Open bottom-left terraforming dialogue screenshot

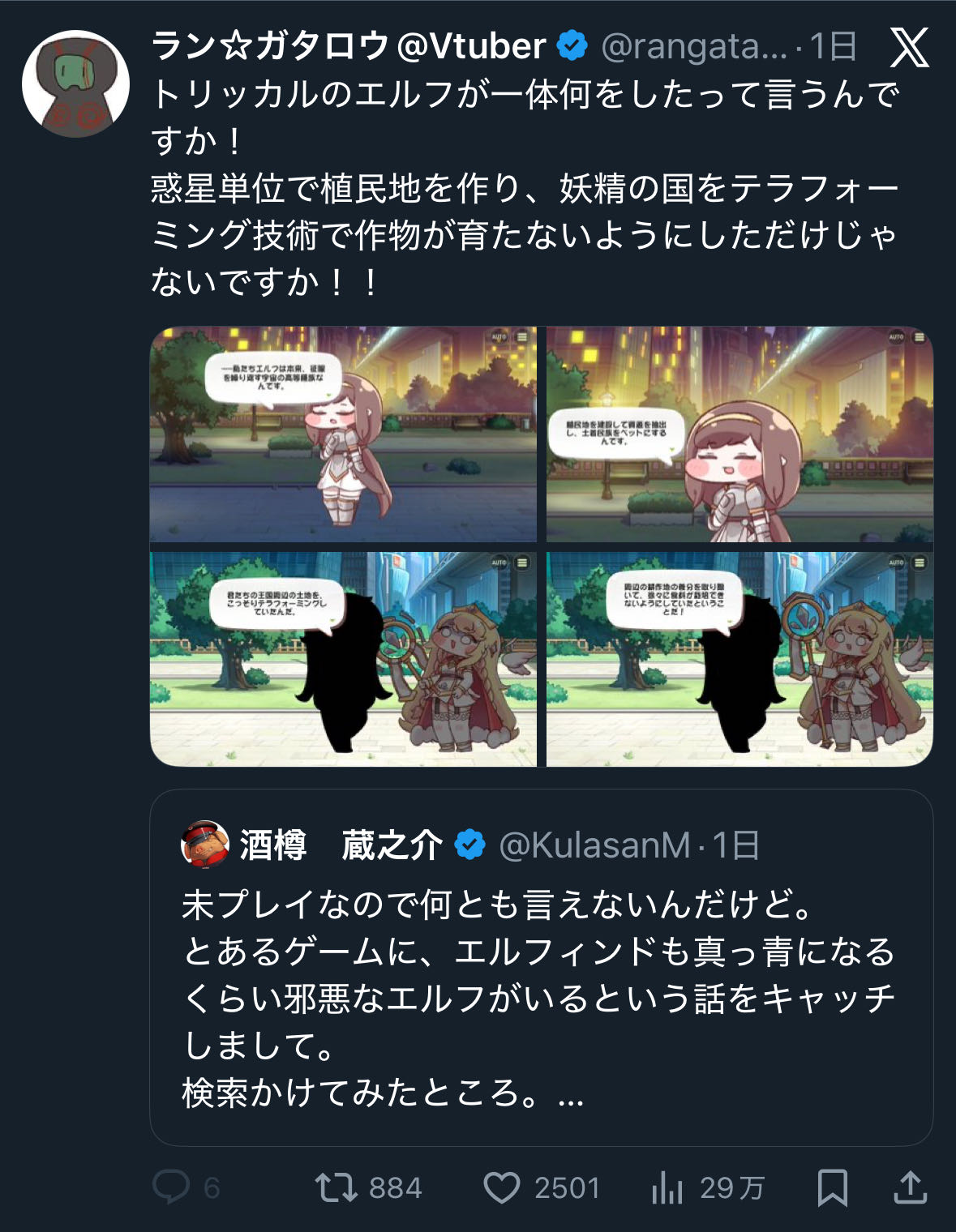(343, 659)
